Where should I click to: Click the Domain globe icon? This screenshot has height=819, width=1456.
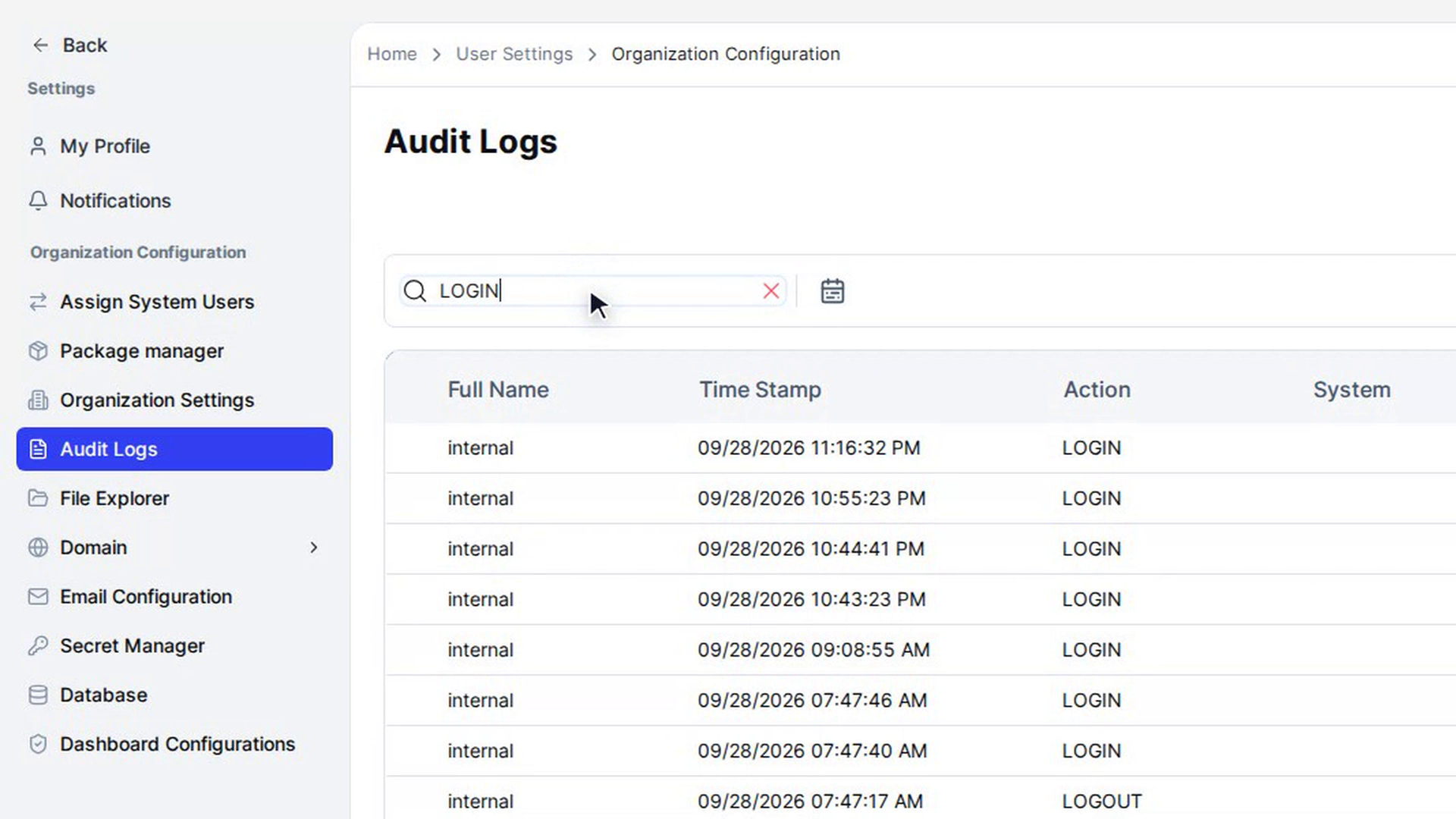pos(38,548)
